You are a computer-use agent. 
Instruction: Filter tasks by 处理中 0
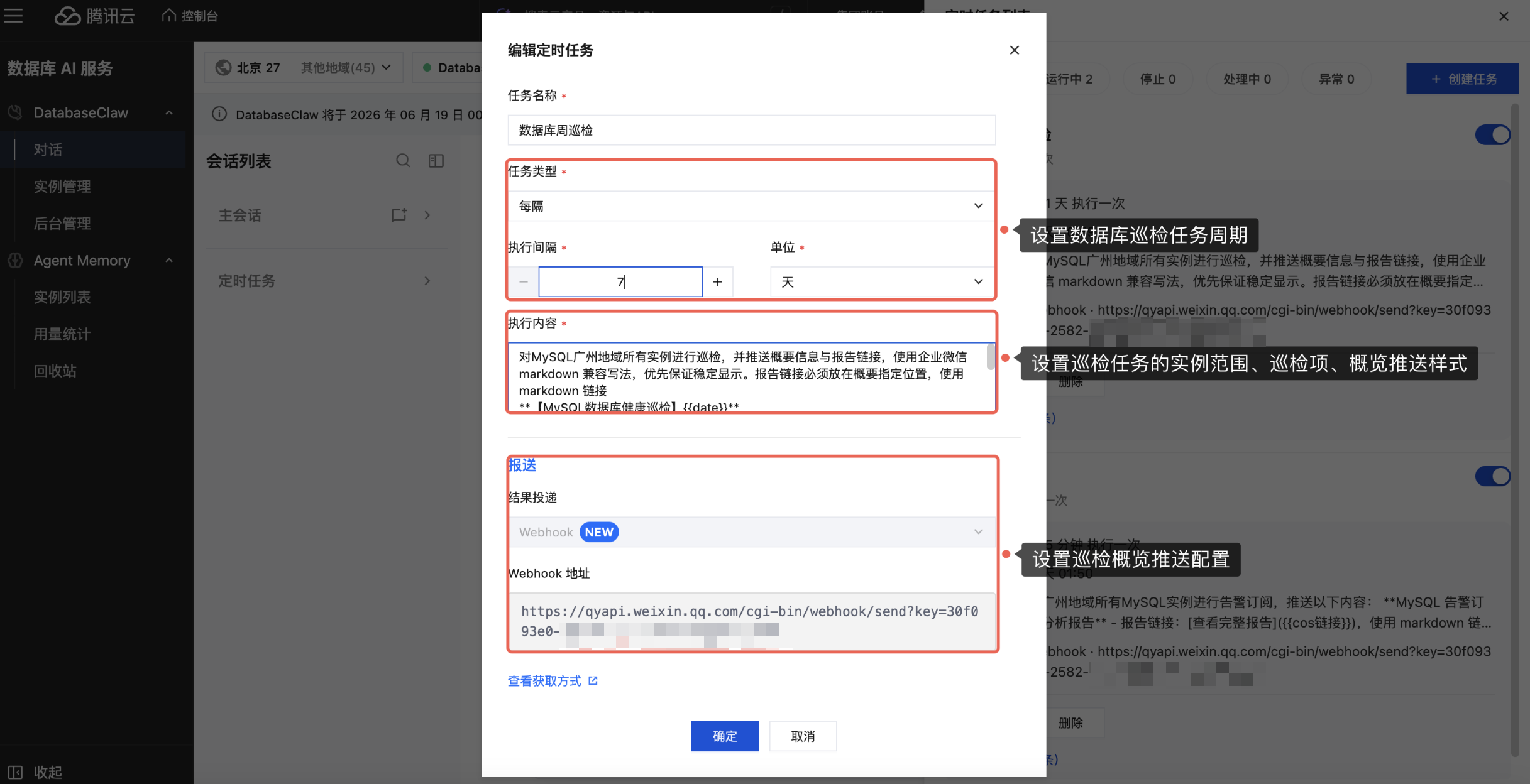point(1247,79)
